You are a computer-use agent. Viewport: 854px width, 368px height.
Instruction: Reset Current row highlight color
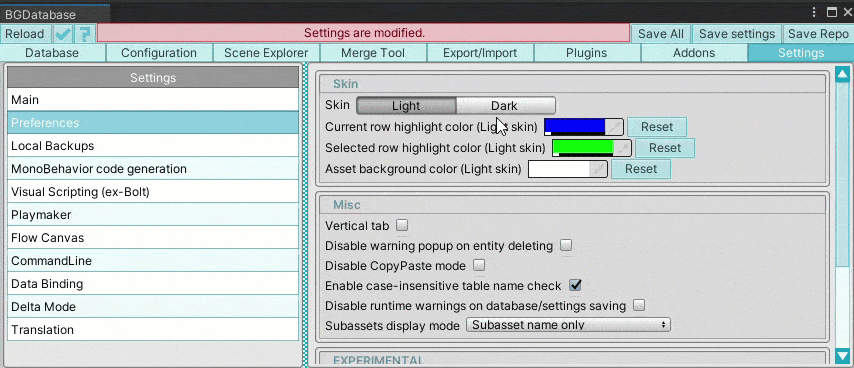coord(657,127)
